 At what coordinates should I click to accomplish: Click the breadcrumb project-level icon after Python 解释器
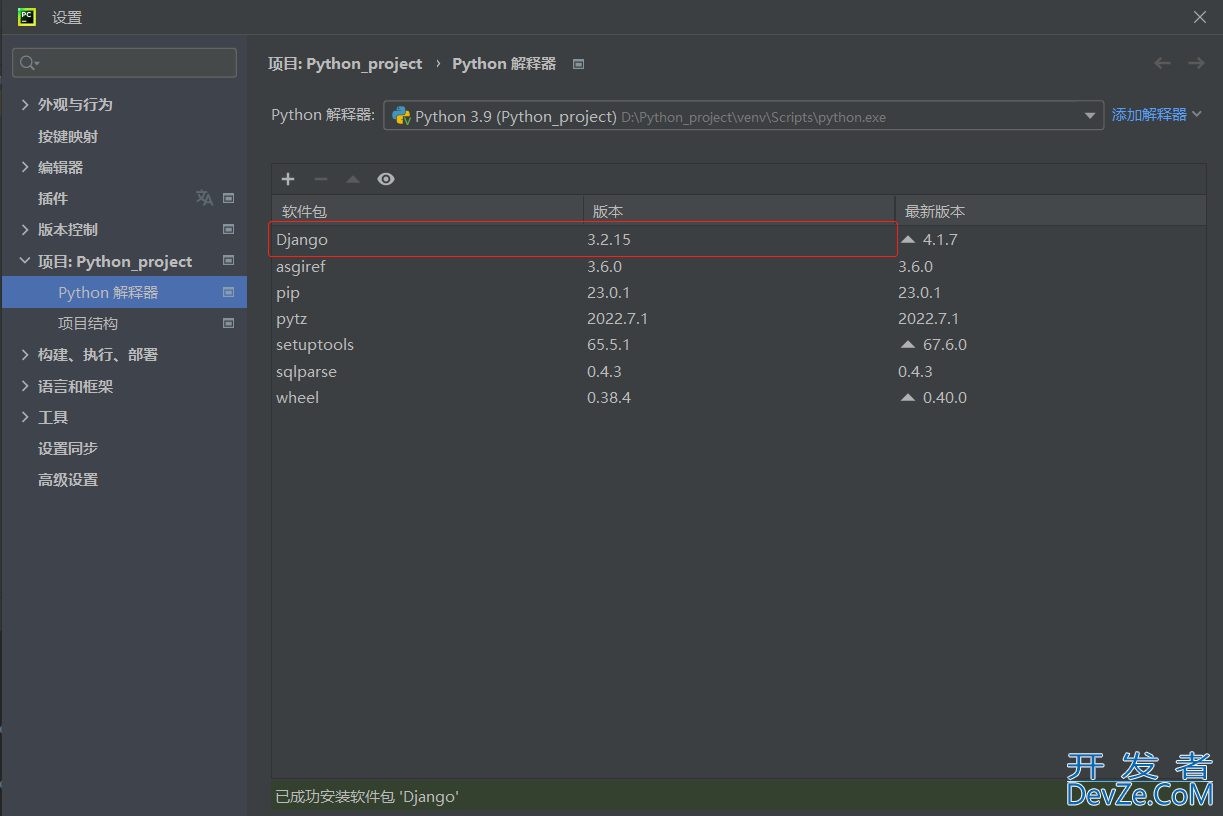578,64
